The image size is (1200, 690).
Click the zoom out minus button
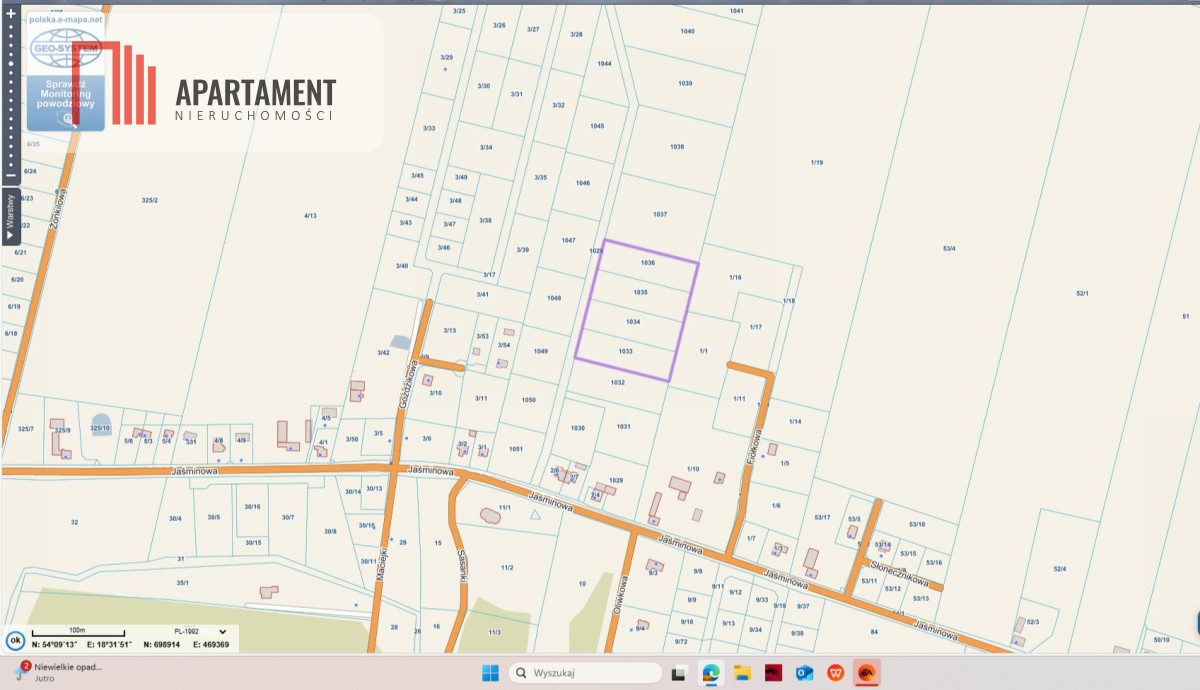click(x=11, y=176)
